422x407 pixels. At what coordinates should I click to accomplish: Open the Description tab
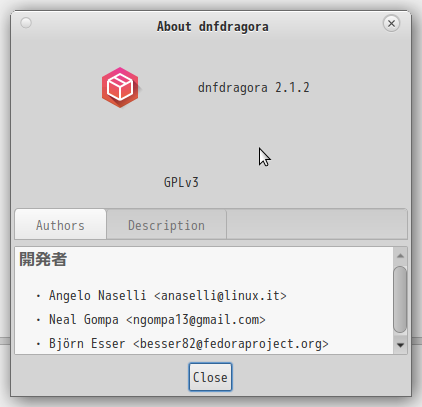pos(166,225)
